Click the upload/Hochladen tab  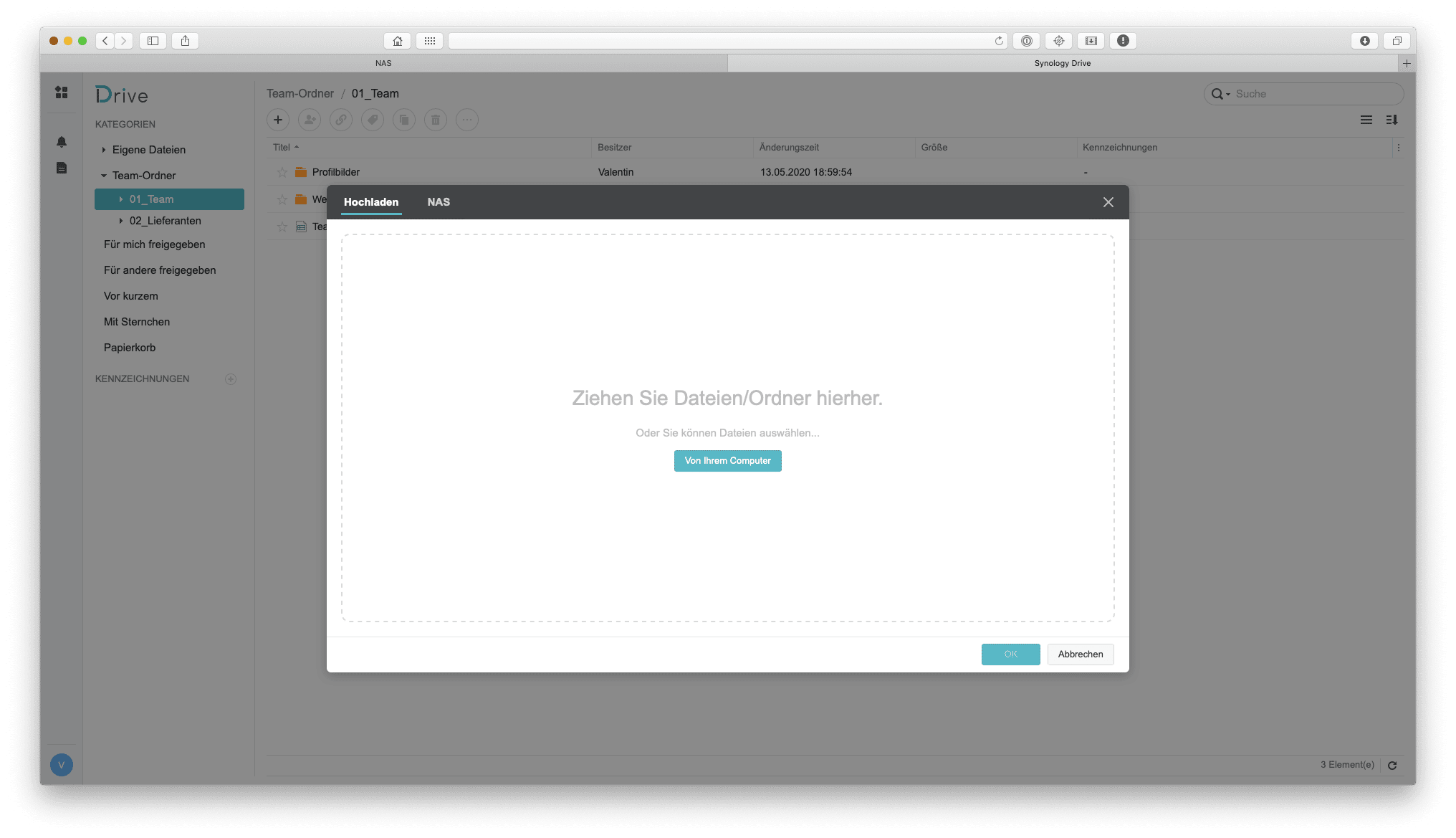(370, 202)
